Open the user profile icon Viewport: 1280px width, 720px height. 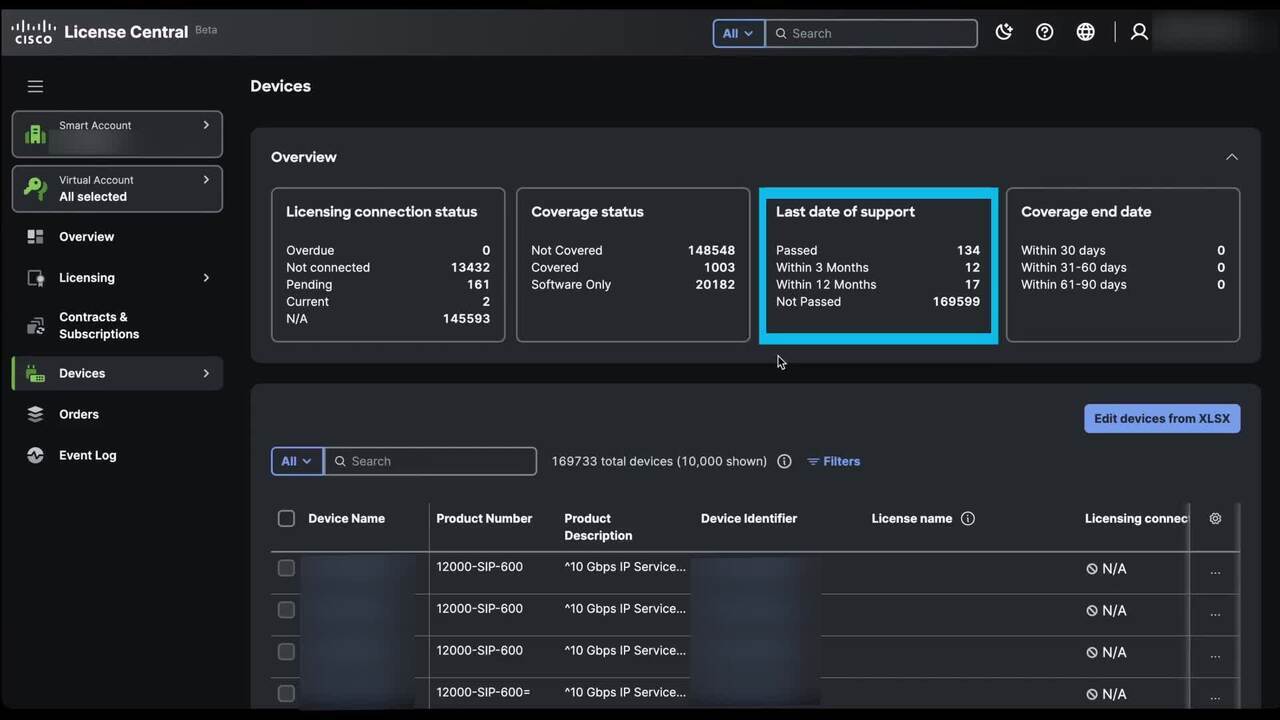pos(1139,32)
